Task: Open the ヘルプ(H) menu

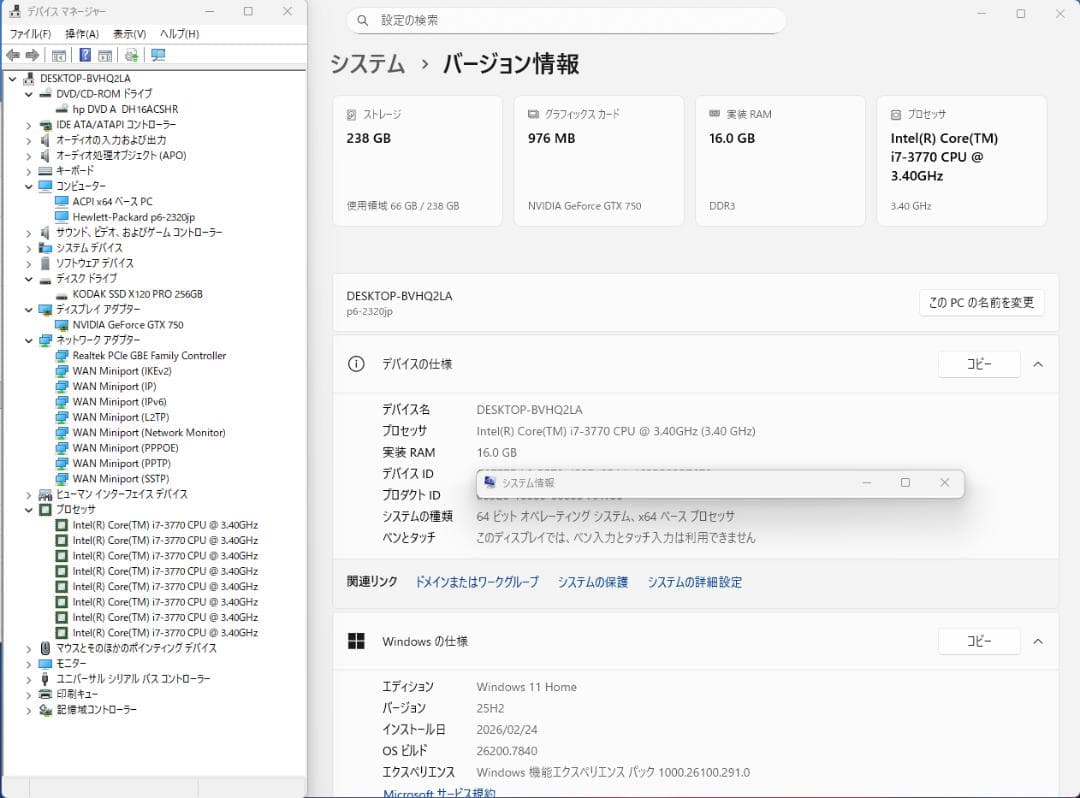Action: 179,34
